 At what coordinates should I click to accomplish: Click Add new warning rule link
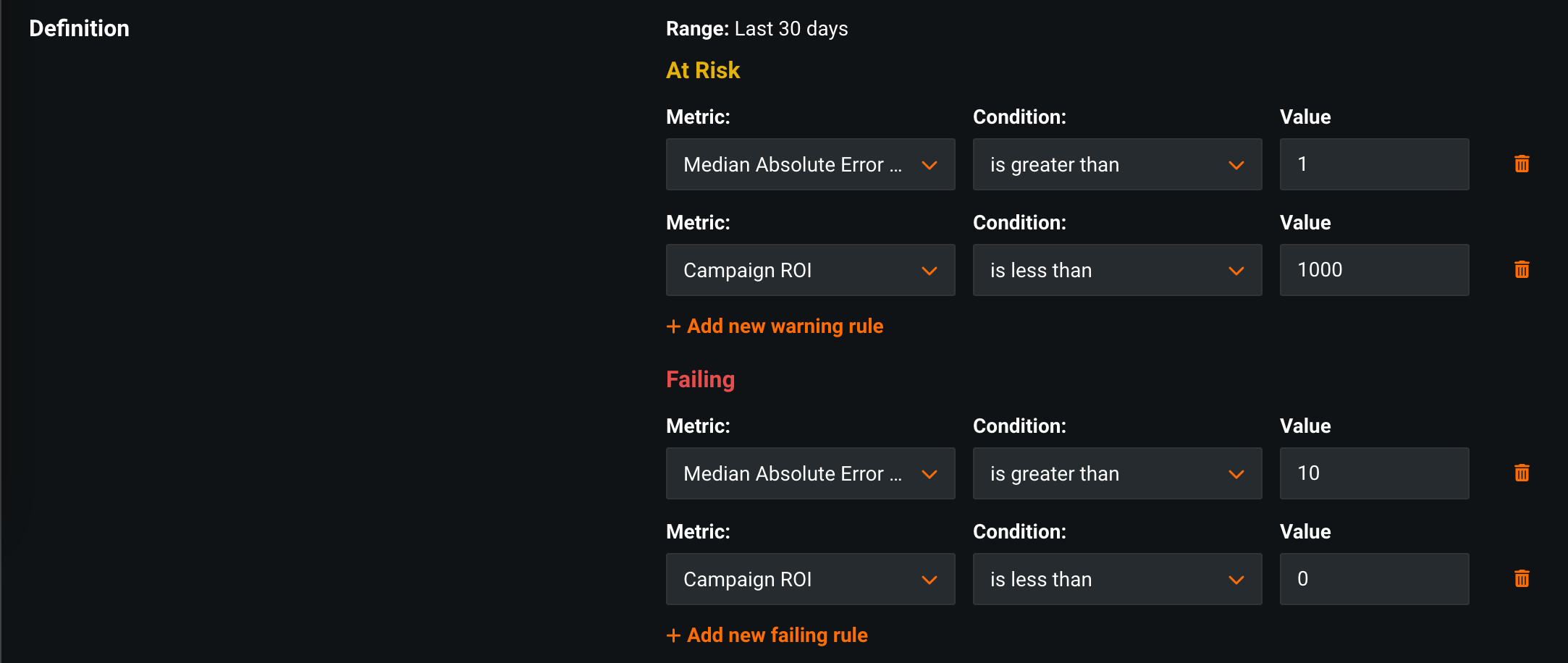coord(785,326)
